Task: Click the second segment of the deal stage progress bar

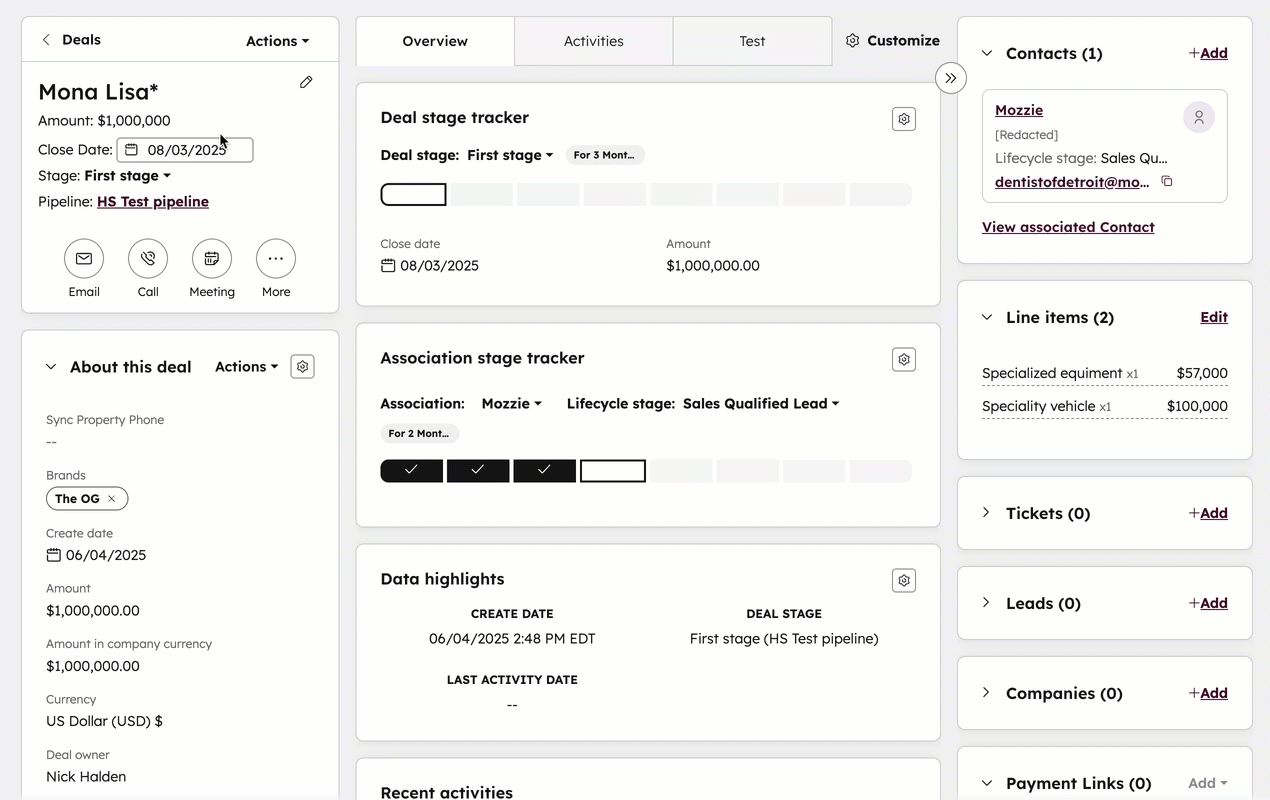Action: [480, 194]
